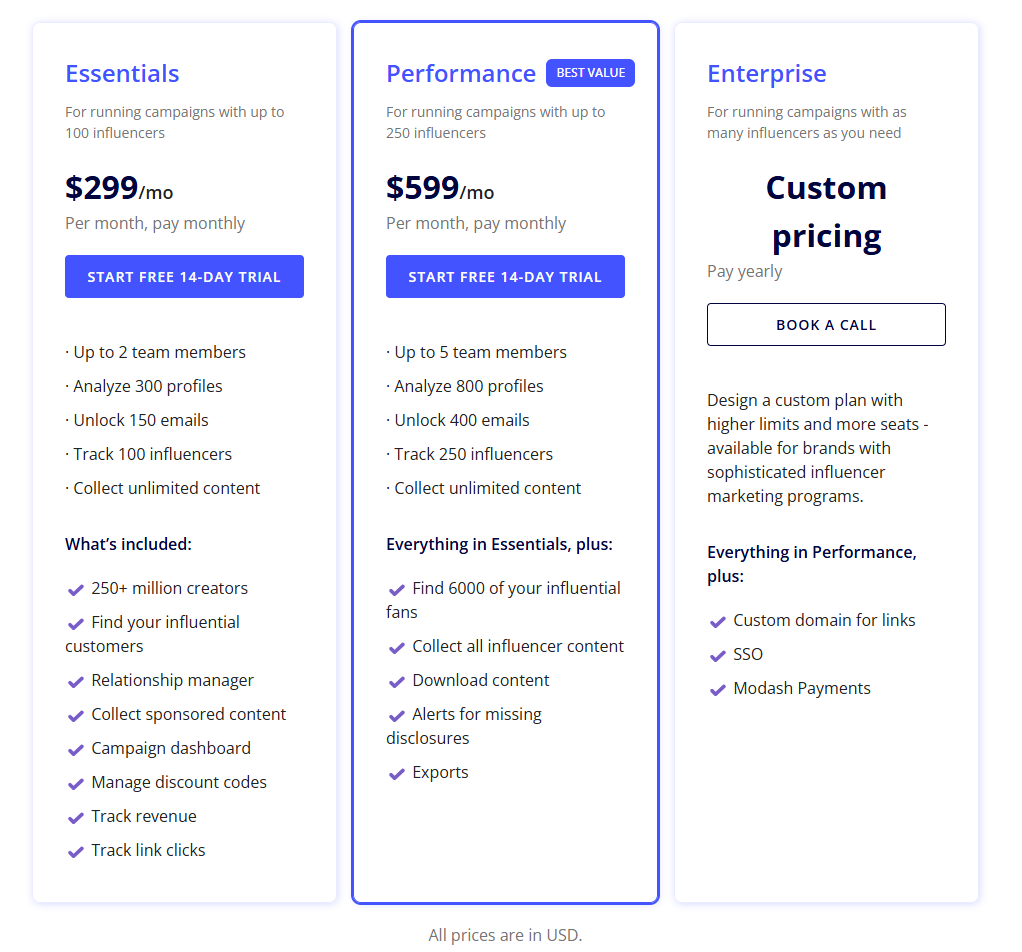Click checkmark next to Download content
1022x952 pixels.
[x=396, y=682]
